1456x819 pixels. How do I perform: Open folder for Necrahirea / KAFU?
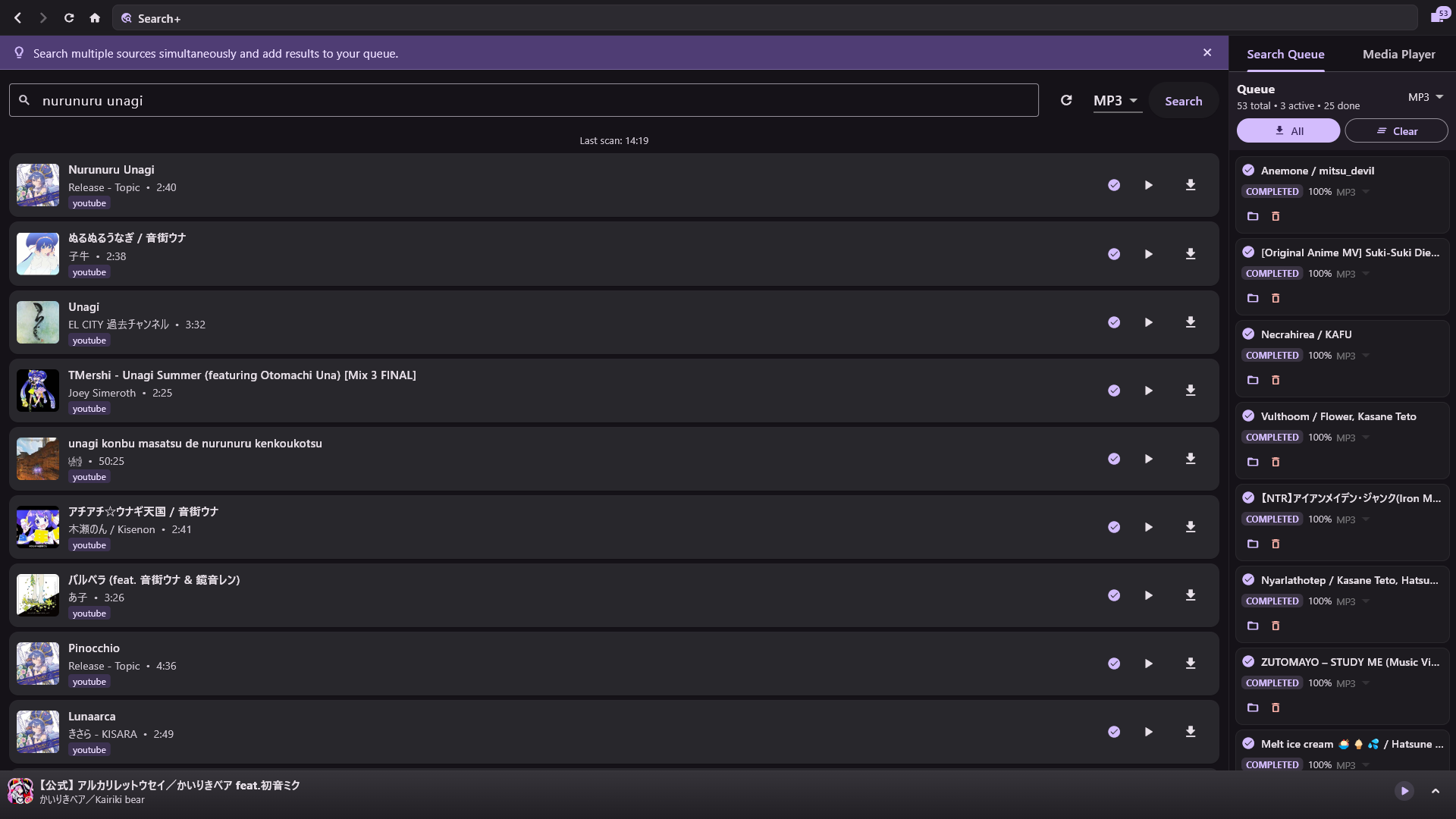(1253, 380)
